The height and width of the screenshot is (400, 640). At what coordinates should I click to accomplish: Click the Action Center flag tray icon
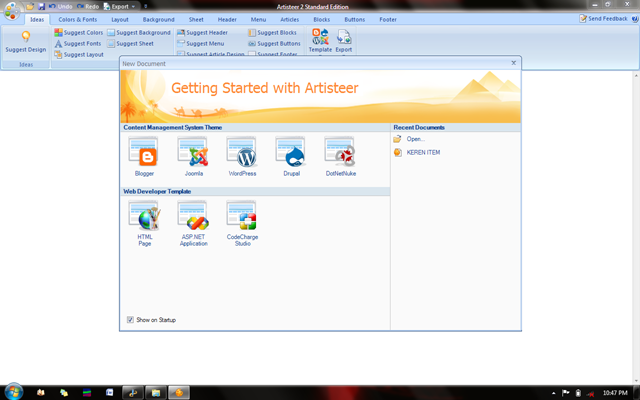565,393
